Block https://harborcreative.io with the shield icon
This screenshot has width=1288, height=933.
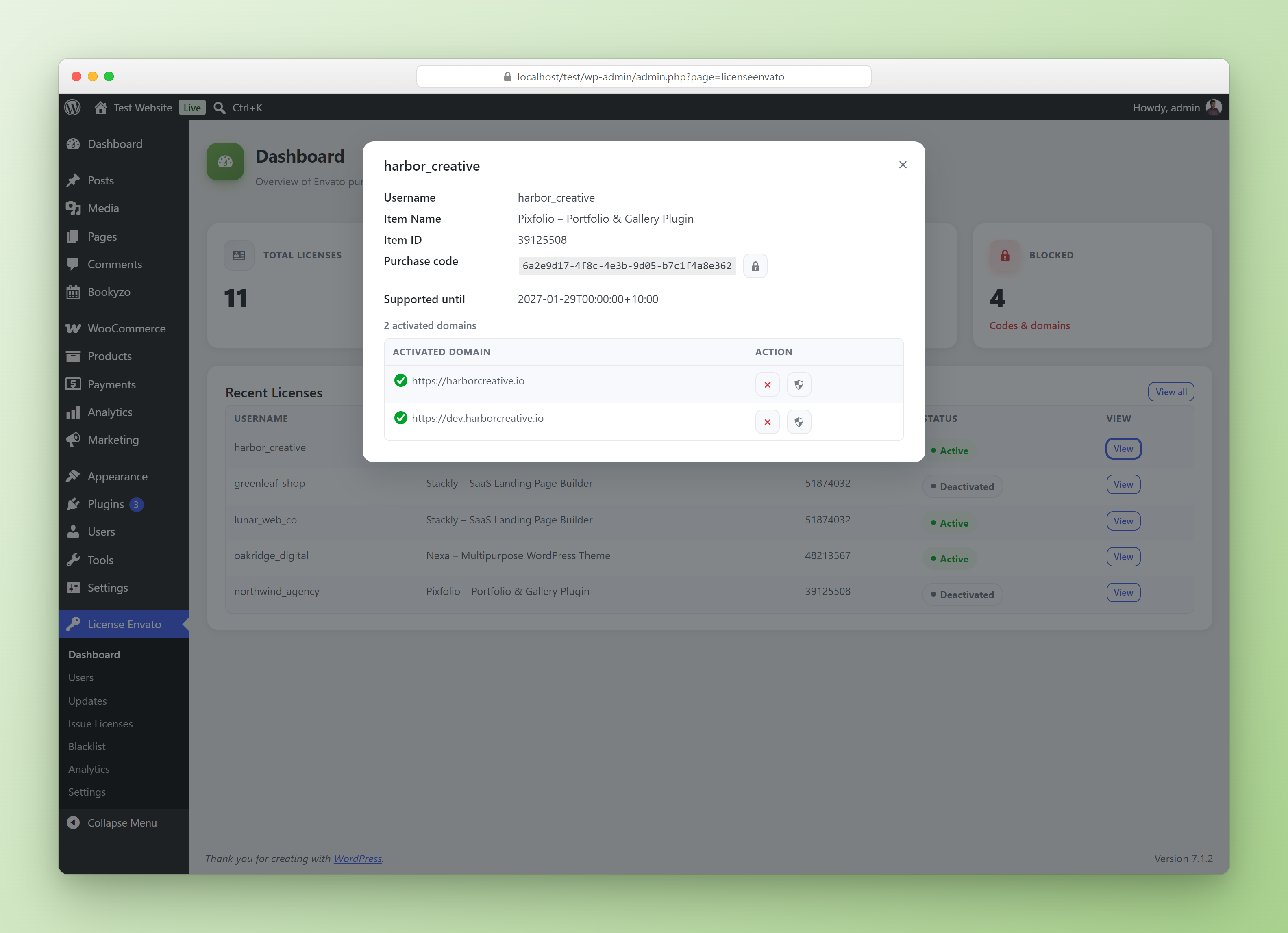pyautogui.click(x=798, y=384)
